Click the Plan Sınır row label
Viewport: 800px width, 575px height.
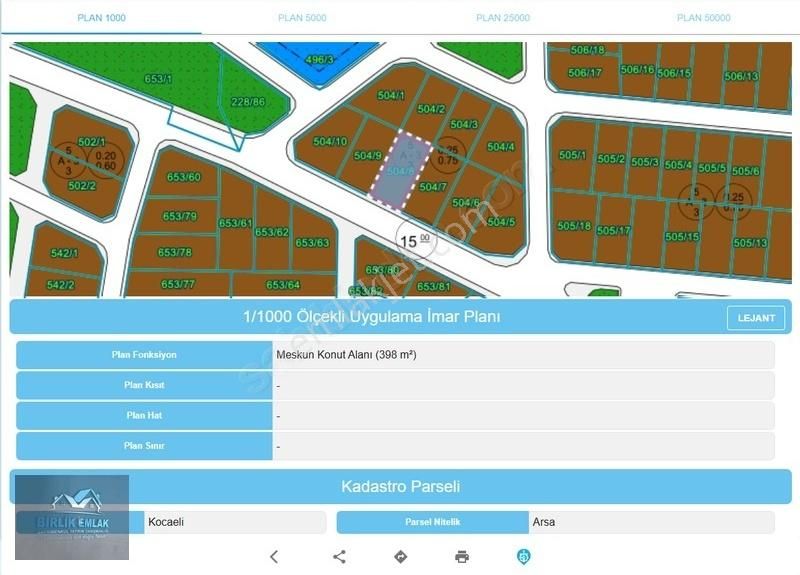point(144,446)
